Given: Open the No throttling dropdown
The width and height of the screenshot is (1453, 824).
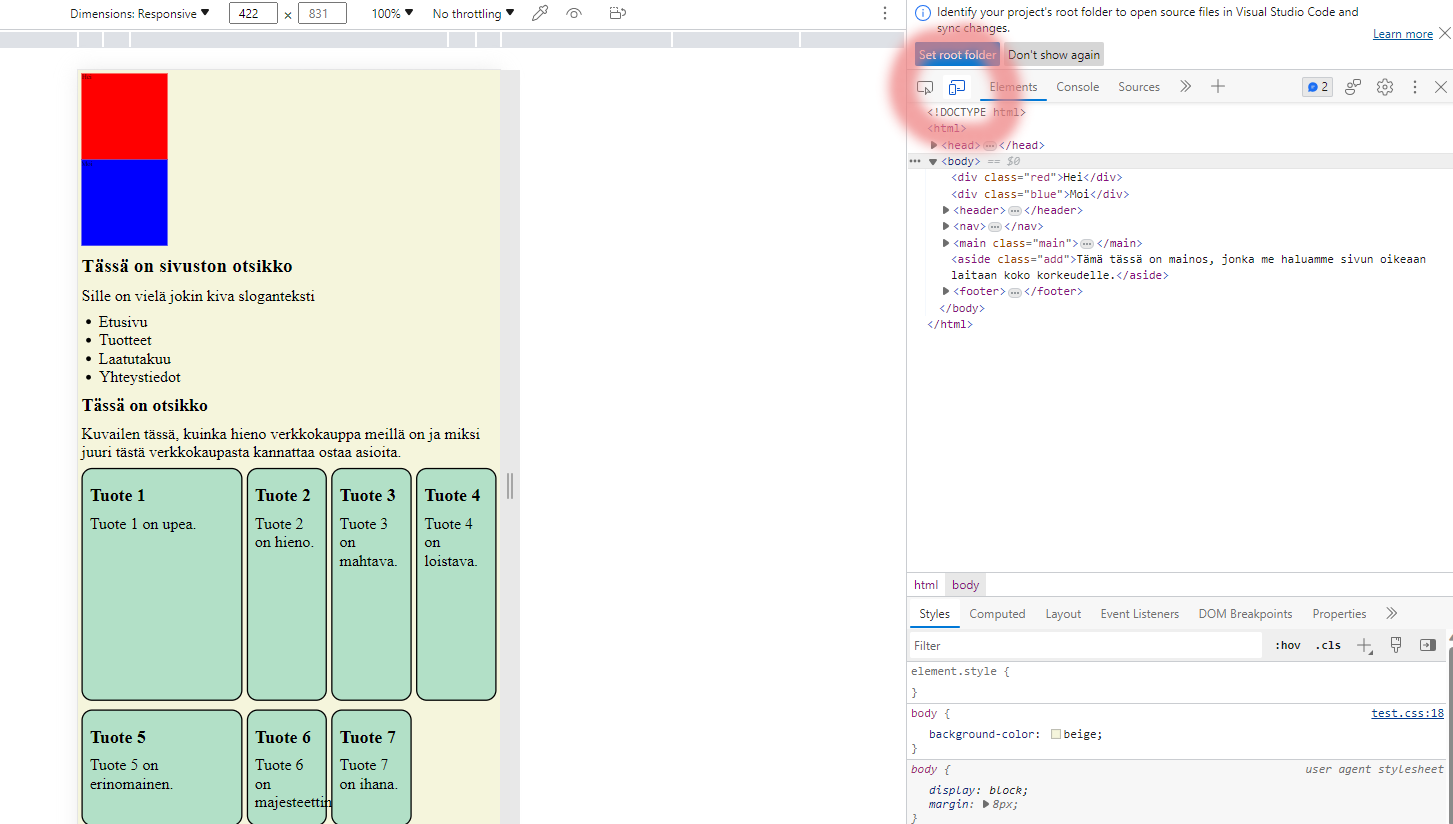Looking at the screenshot, I should pyautogui.click(x=473, y=14).
